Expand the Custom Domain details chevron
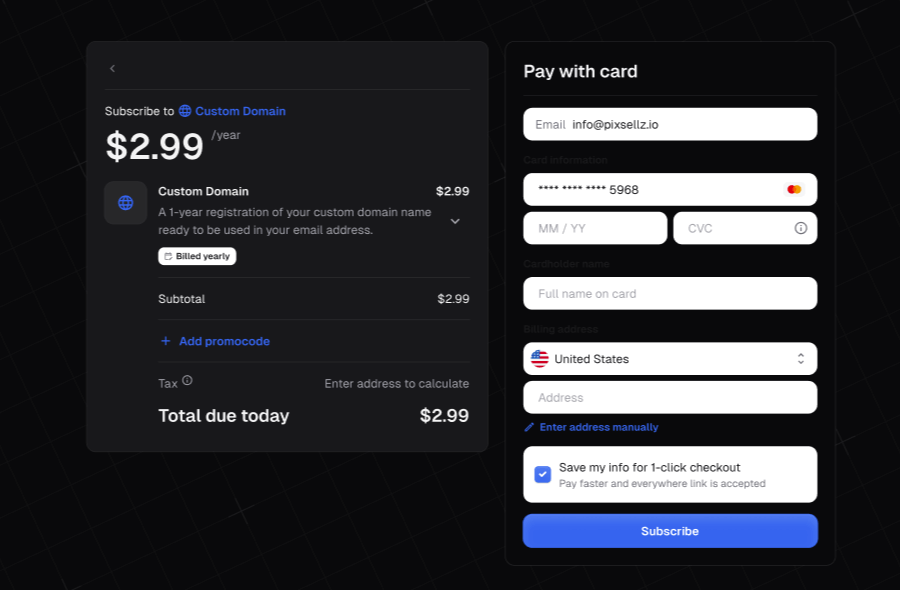Screen dimensions: 900x590 pos(455,222)
